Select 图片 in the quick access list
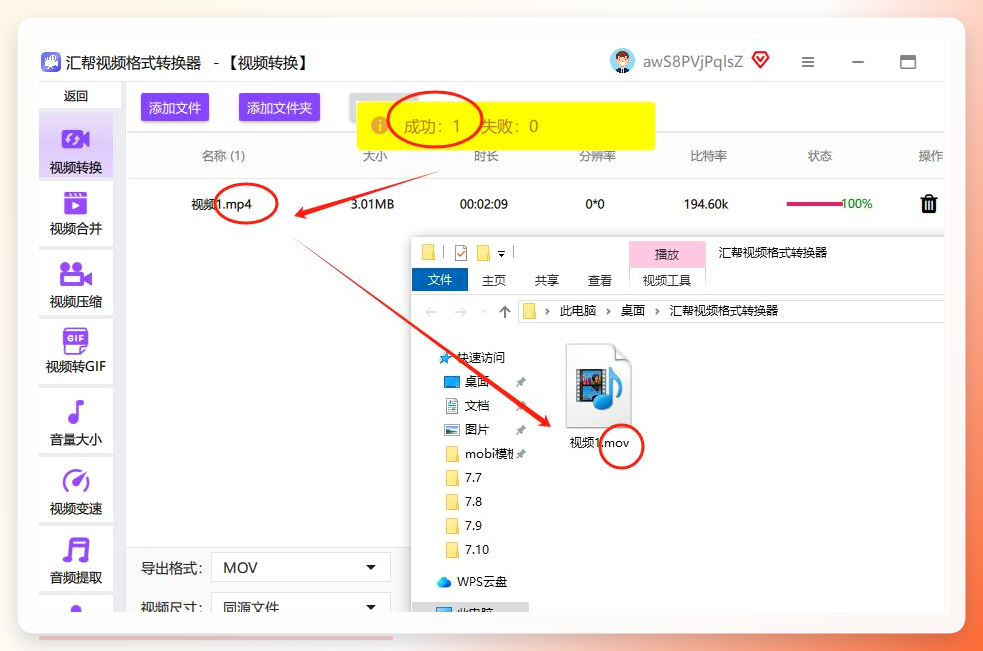The width and height of the screenshot is (983, 651). pyautogui.click(x=476, y=430)
